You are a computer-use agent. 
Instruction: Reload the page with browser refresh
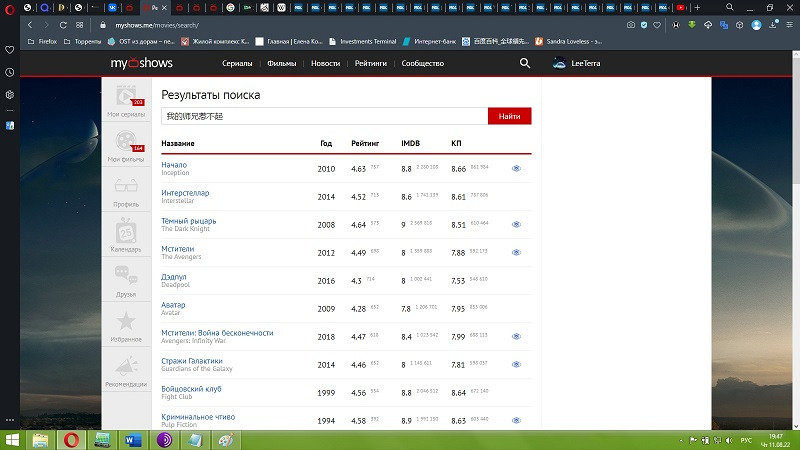coord(63,25)
